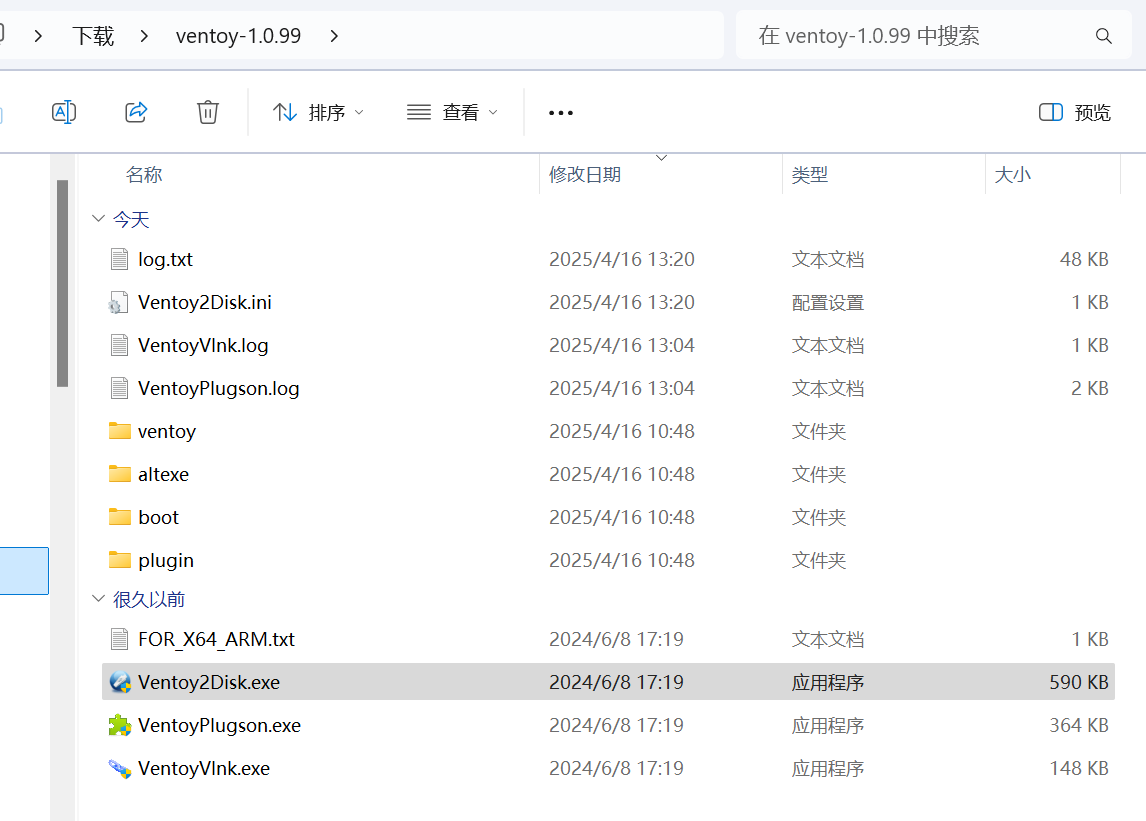The width and height of the screenshot is (1146, 821).
Task: Click the altexe folder icon
Action: point(120,474)
